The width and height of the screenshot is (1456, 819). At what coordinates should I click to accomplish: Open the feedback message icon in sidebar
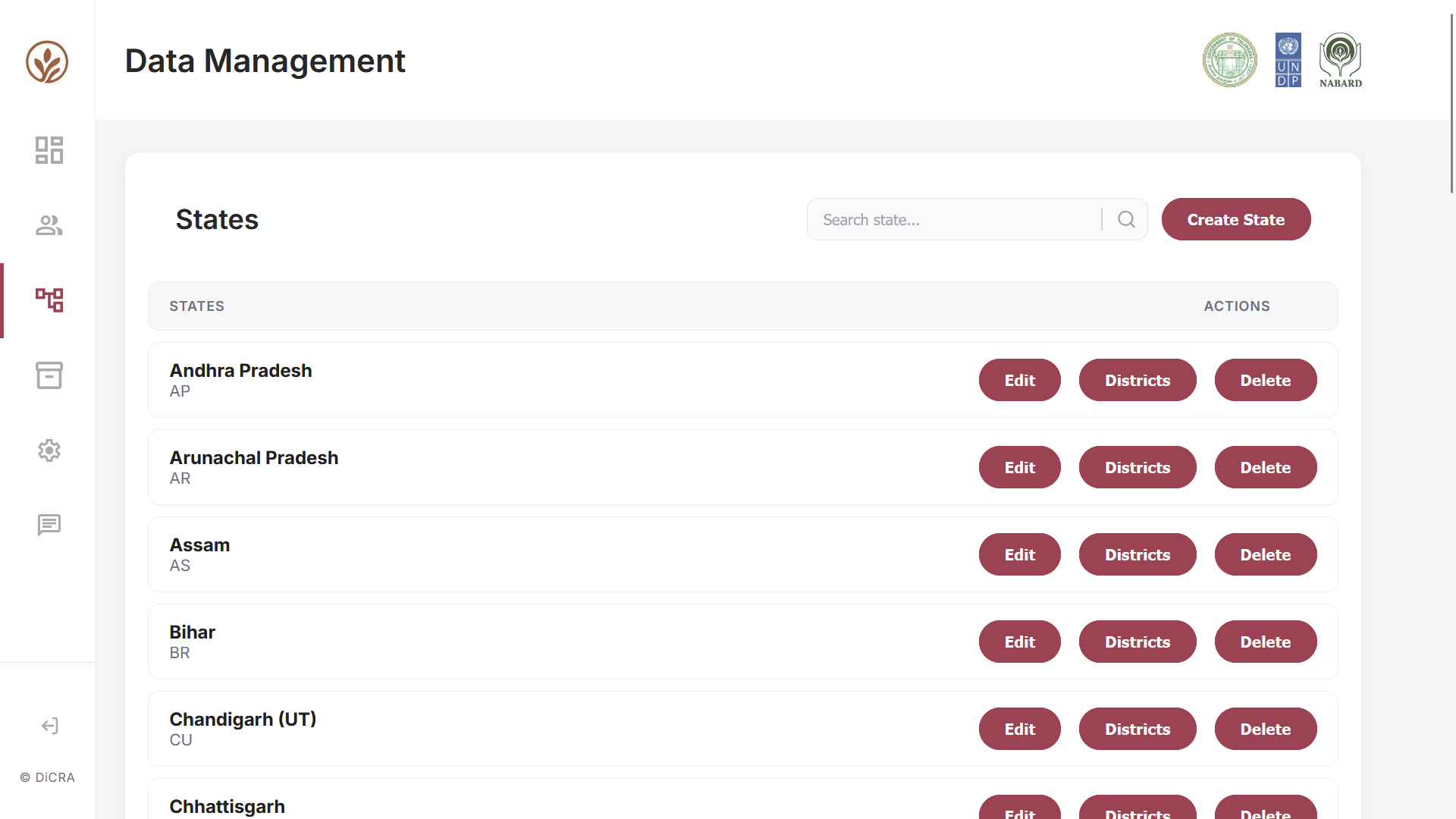click(49, 525)
